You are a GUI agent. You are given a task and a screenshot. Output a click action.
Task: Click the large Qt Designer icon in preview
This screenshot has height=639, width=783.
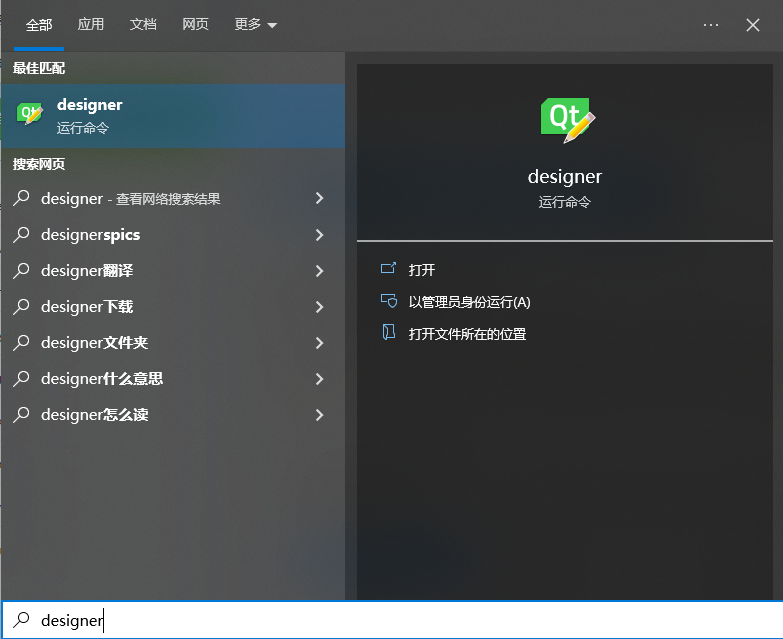[x=568, y=120]
